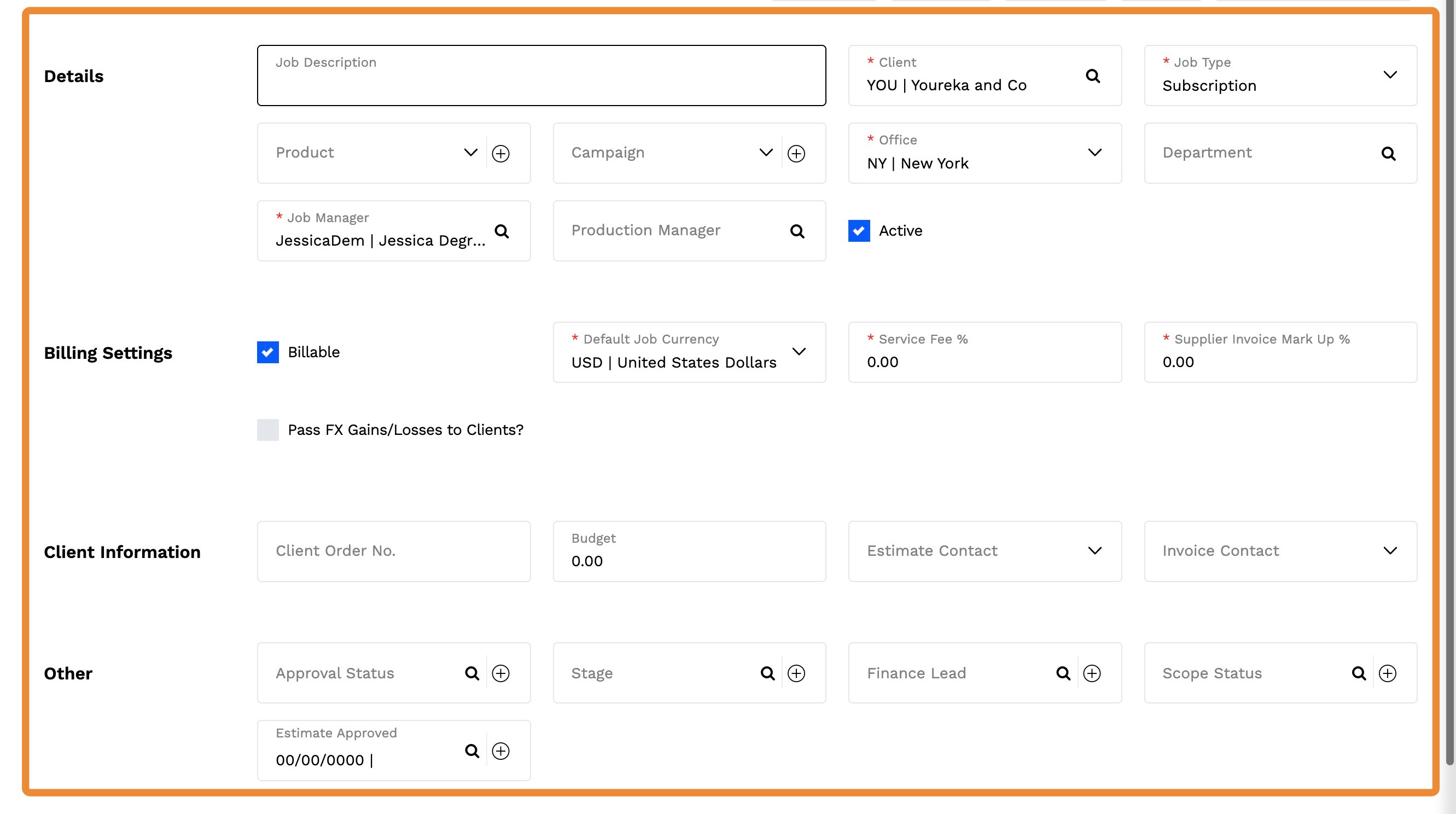Image resolution: width=1456 pixels, height=814 pixels.
Task: Enable Pass FX Gains/Losses to Clients
Action: click(267, 429)
